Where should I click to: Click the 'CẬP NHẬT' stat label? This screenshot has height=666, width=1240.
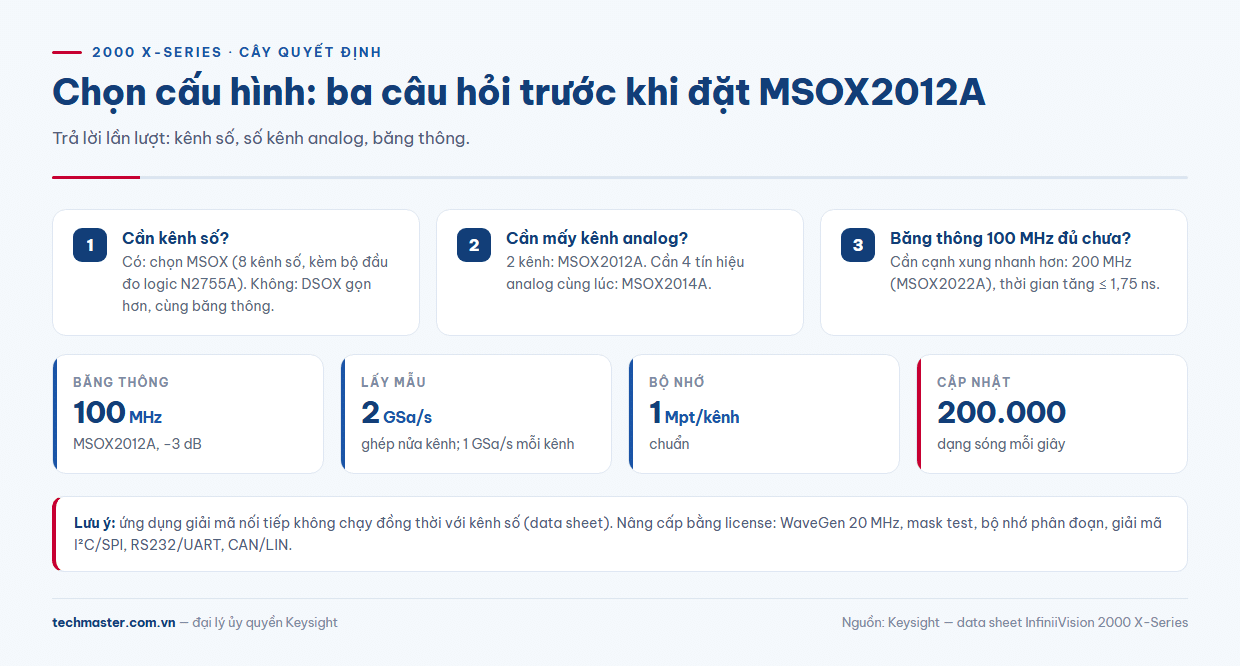pyautogui.click(x=974, y=382)
